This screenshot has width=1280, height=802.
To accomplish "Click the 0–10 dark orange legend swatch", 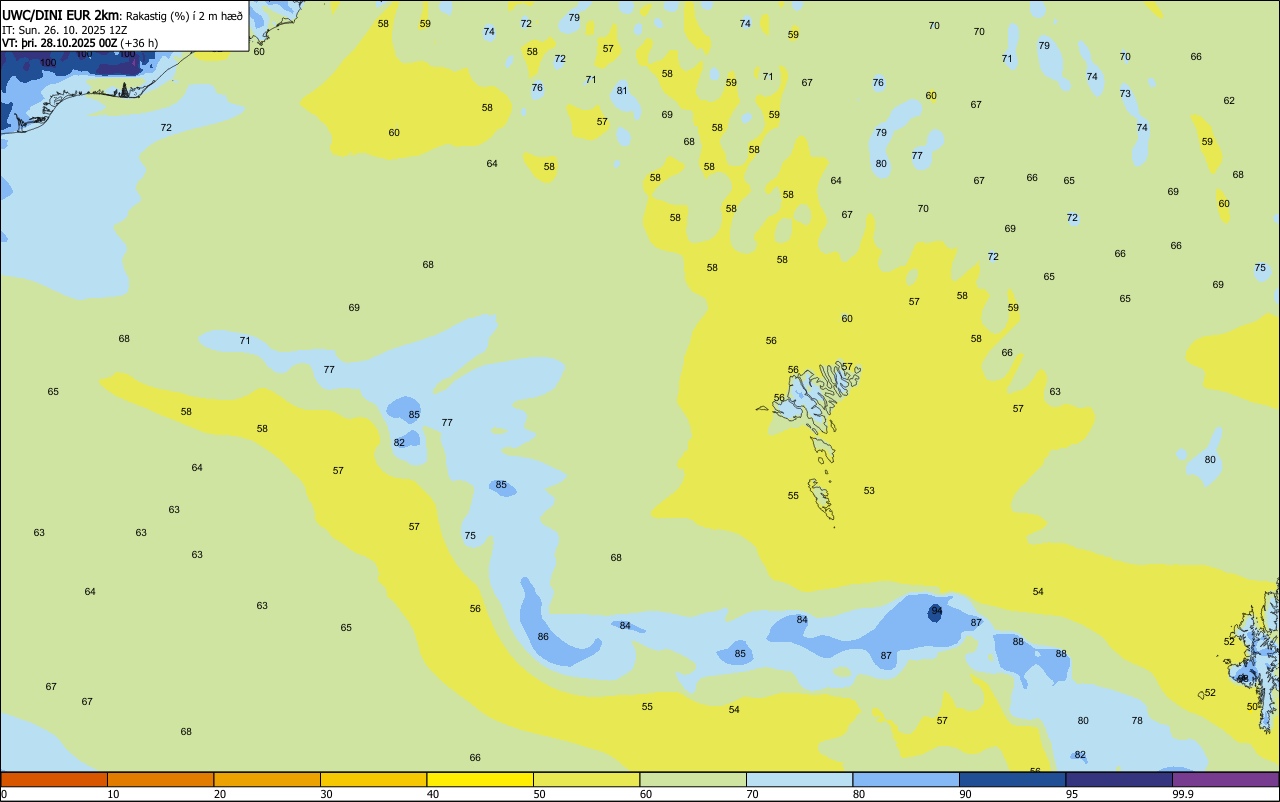I will [x=54, y=779].
